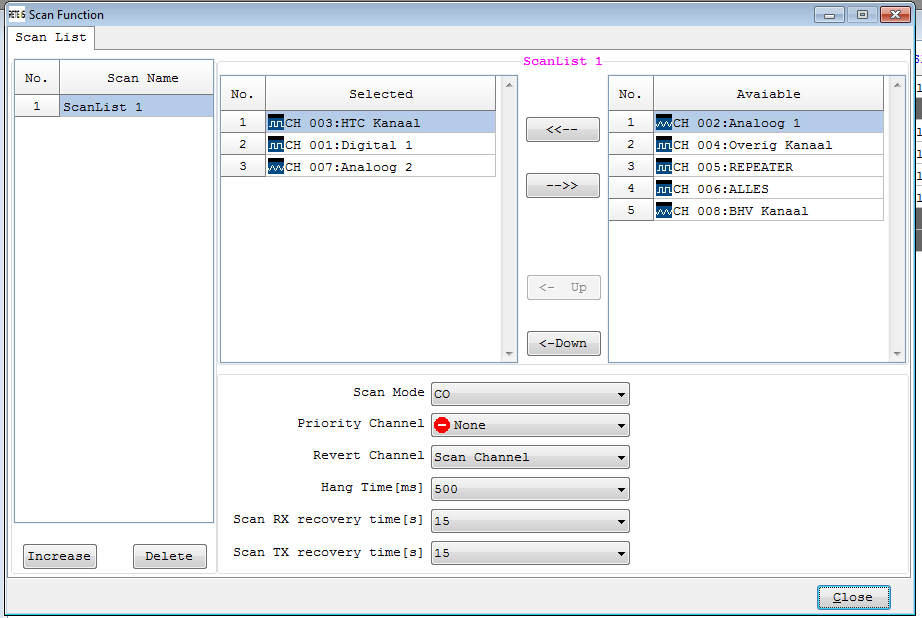Click the "<-Down" move button
922x618 pixels.
563,343
